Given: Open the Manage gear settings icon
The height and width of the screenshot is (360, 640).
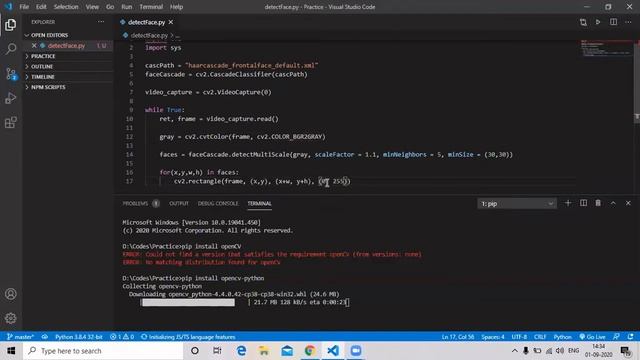Looking at the screenshot, I should pyautogui.click(x=11, y=318).
